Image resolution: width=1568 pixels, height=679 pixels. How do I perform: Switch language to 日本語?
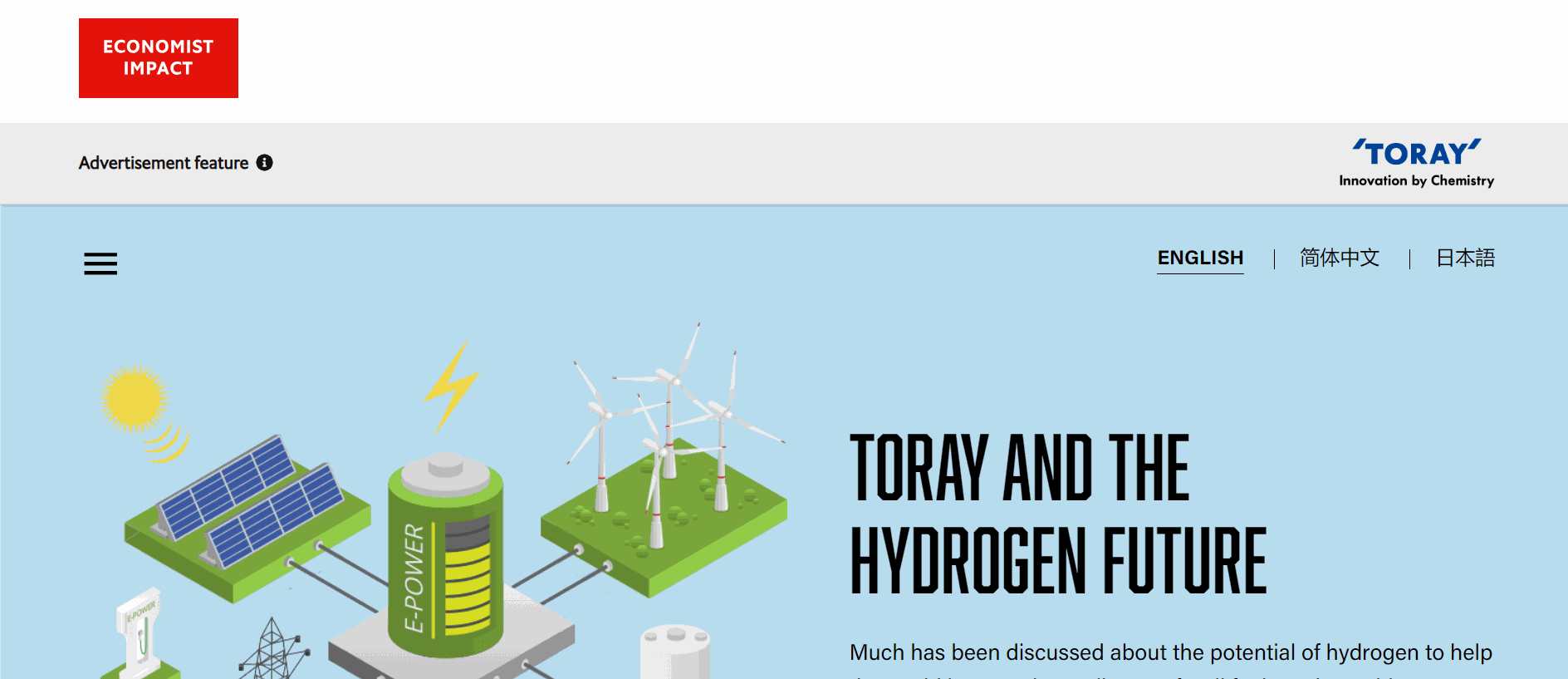pos(1465,258)
